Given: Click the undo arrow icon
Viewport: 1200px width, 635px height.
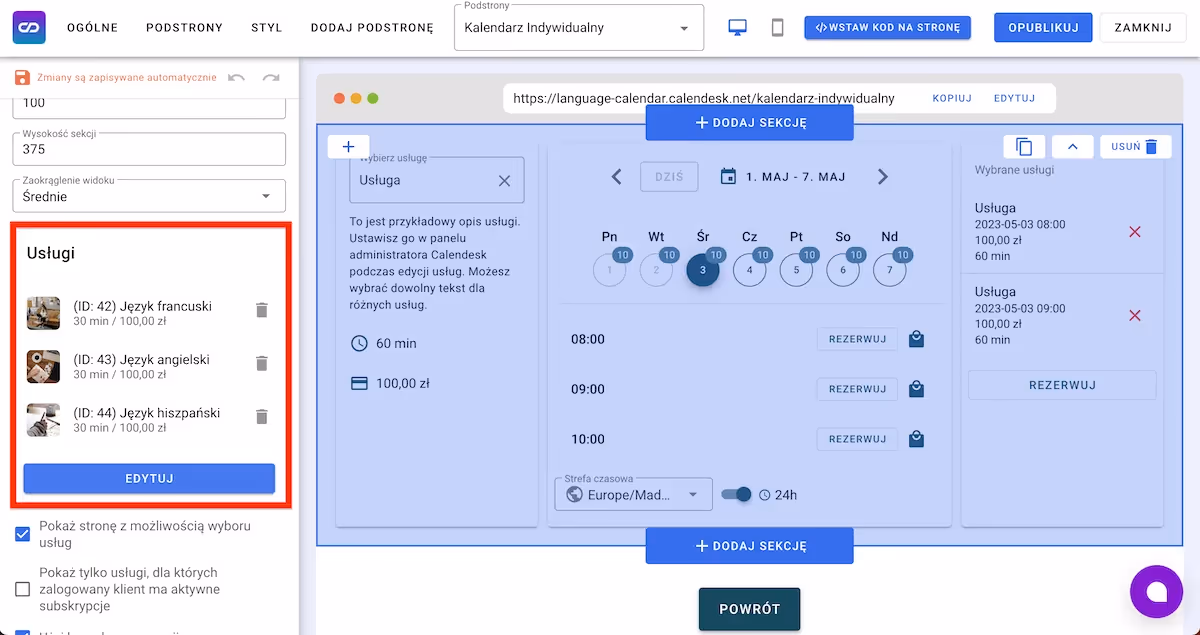Looking at the screenshot, I should coord(236,77).
